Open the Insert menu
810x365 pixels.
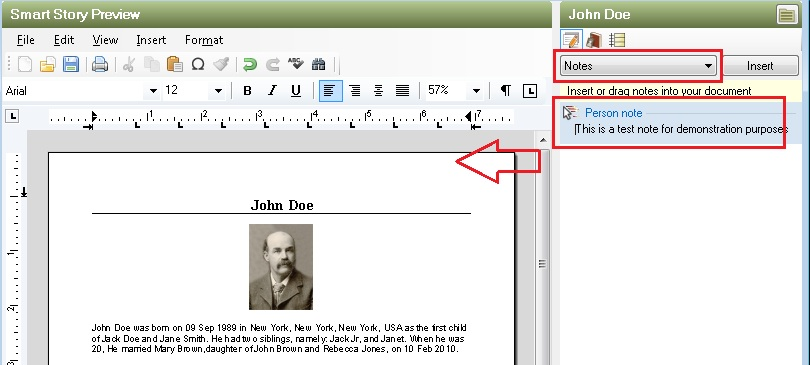pos(151,40)
